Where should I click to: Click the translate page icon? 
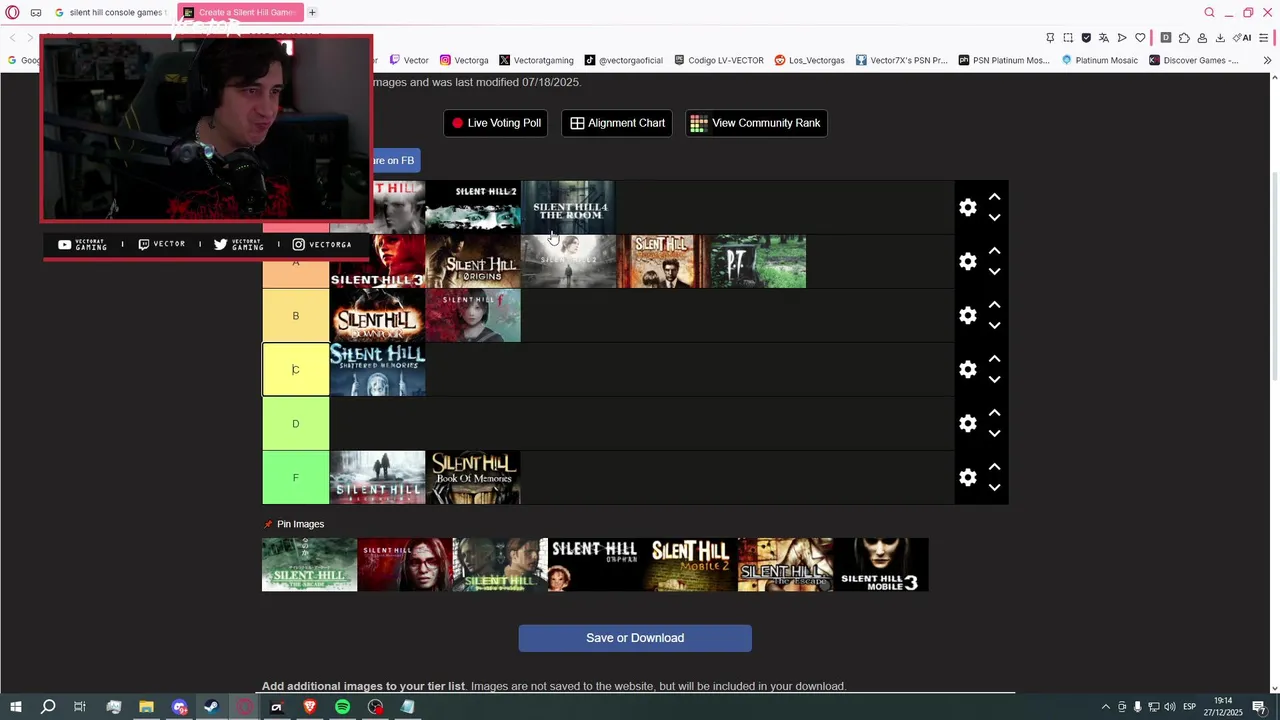coord(1104,38)
